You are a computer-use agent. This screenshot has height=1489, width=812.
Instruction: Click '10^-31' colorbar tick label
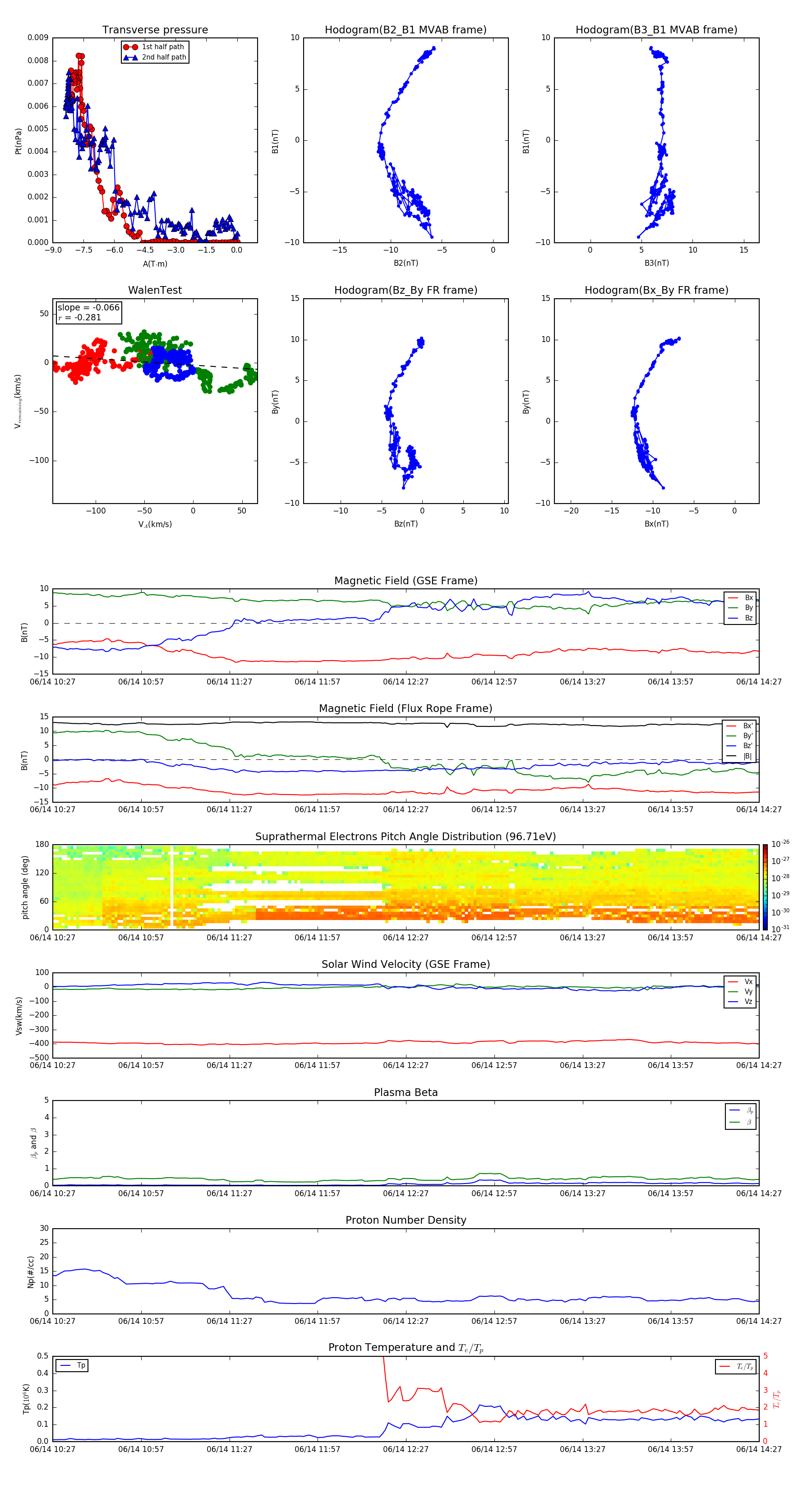[x=780, y=929]
